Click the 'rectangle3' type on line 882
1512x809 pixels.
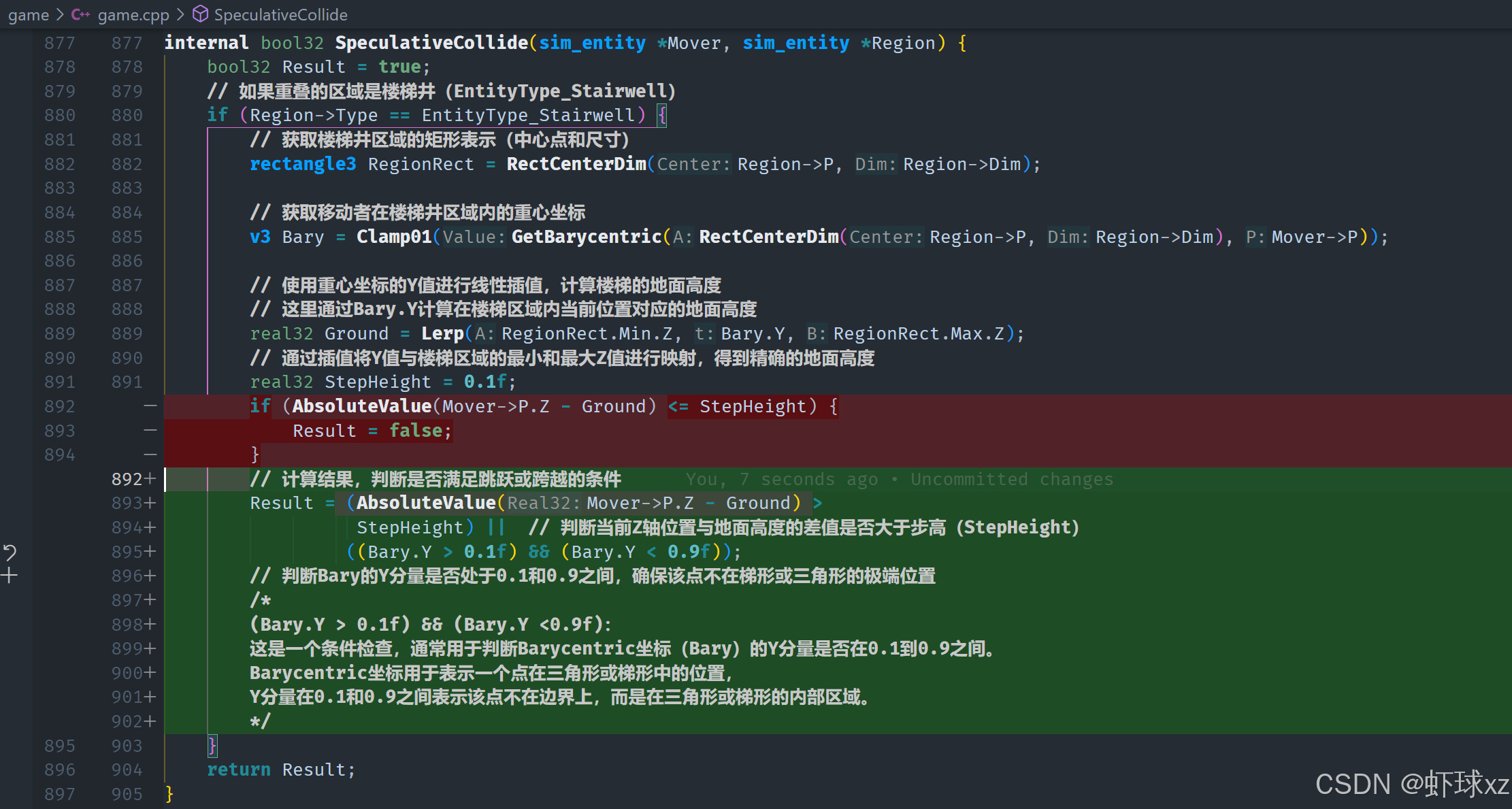tap(303, 164)
